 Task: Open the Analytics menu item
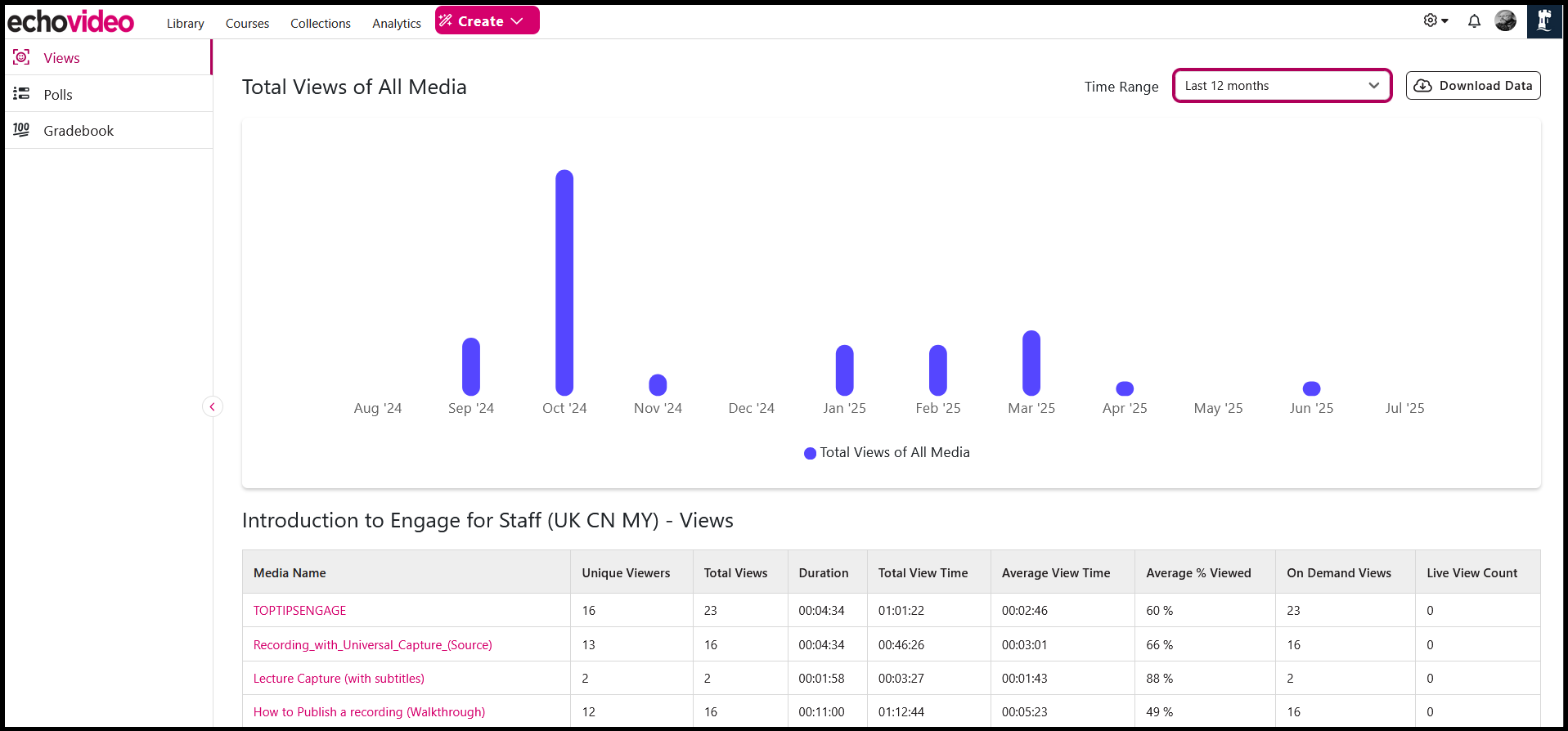point(396,24)
